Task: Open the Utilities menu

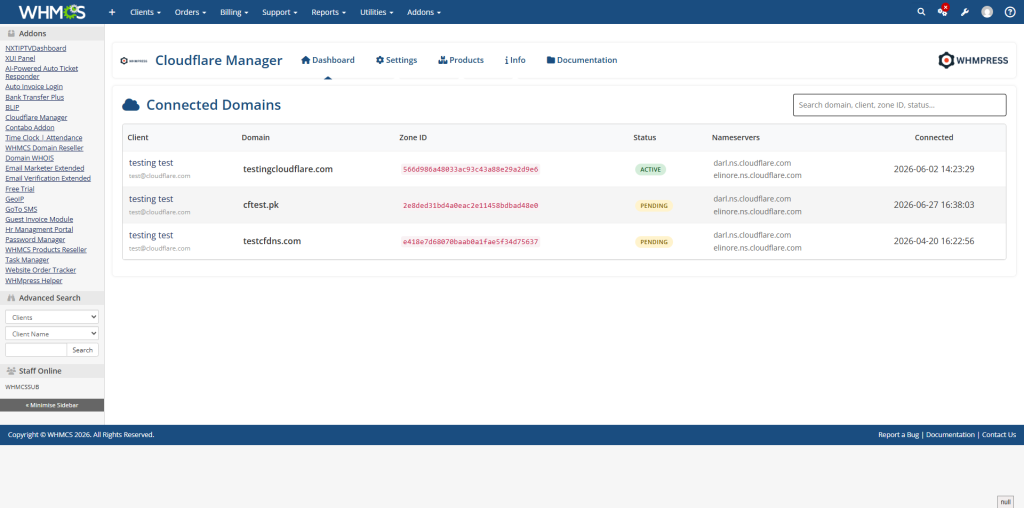Action: (377, 12)
